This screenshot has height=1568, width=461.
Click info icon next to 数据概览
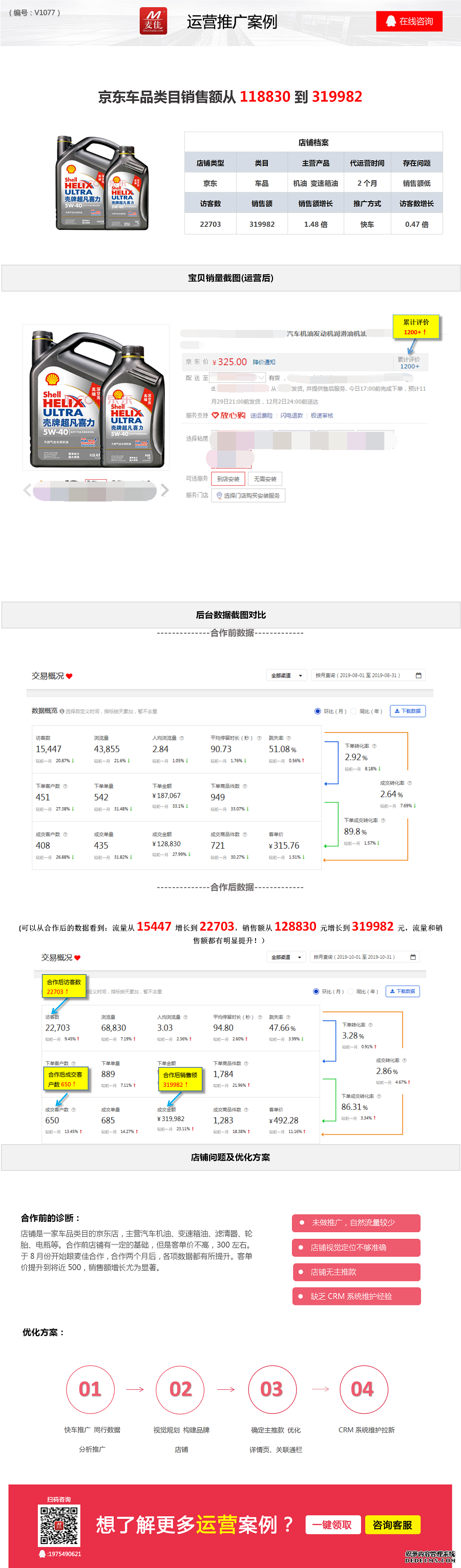click(61, 711)
